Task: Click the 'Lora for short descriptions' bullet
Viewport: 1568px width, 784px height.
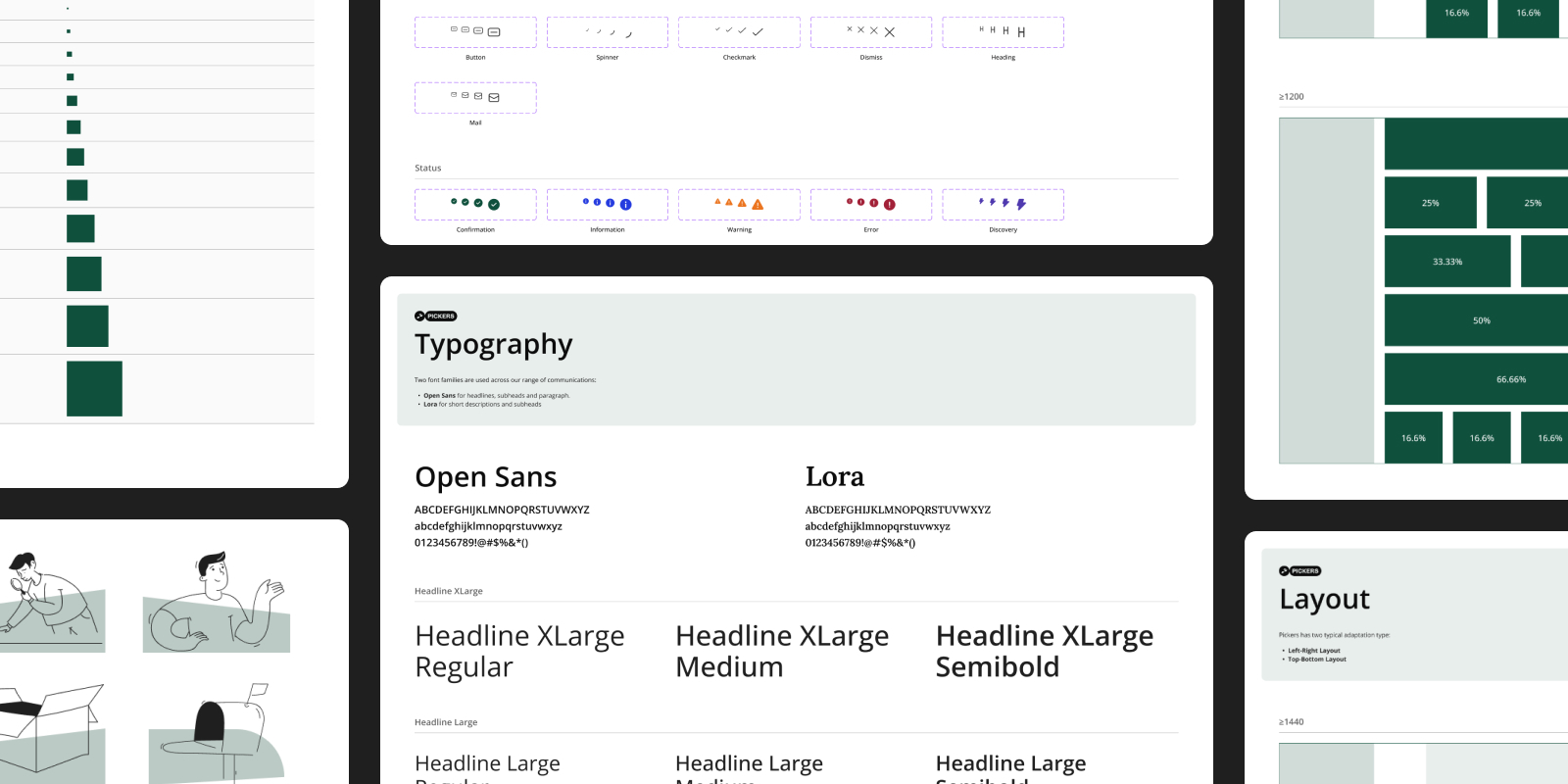Action: coord(482,405)
